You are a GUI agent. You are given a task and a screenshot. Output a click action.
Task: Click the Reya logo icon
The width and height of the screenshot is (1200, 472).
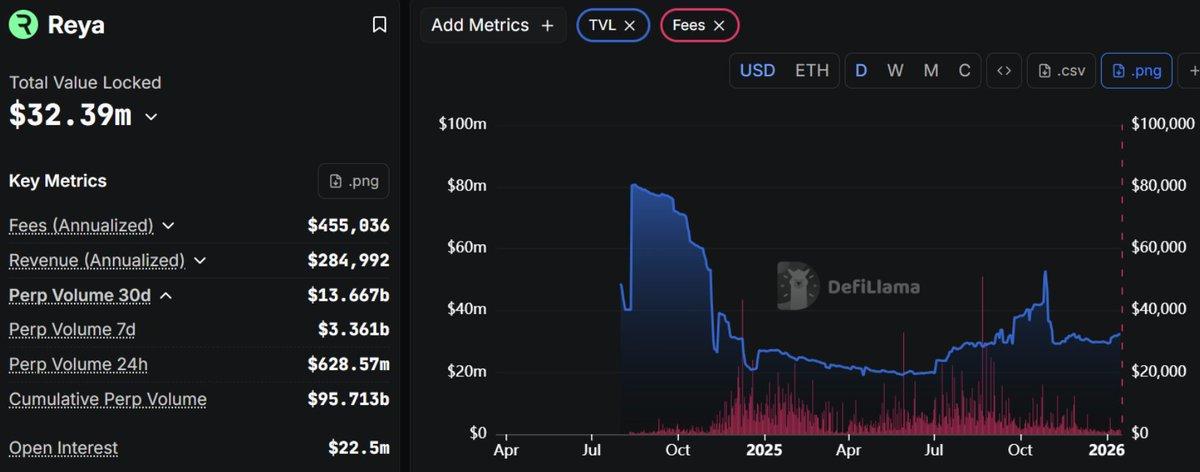(23, 25)
